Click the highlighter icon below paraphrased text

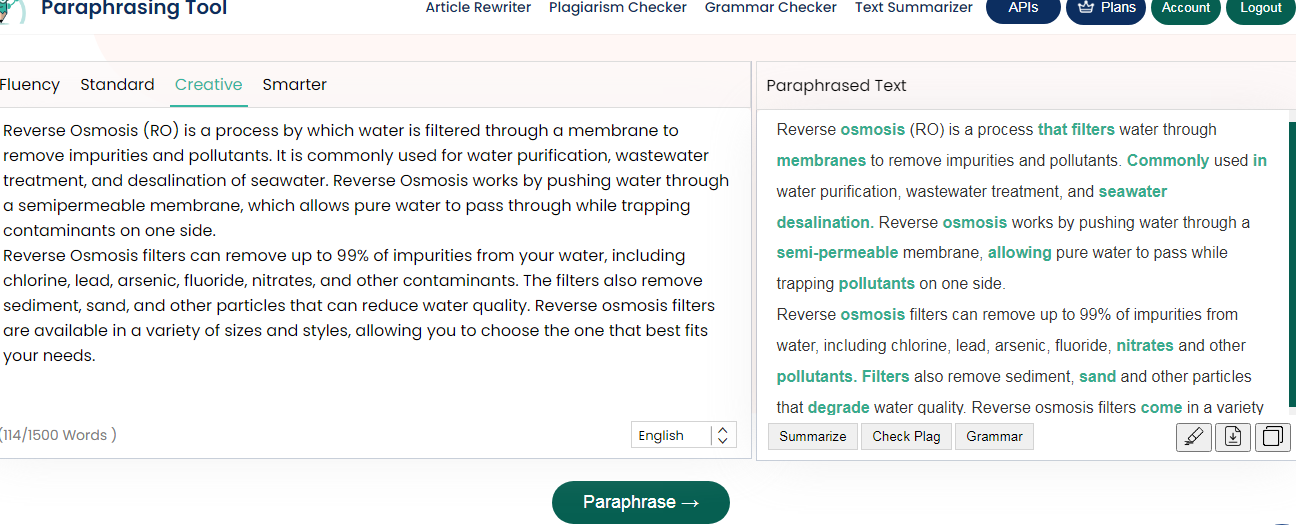[1194, 437]
